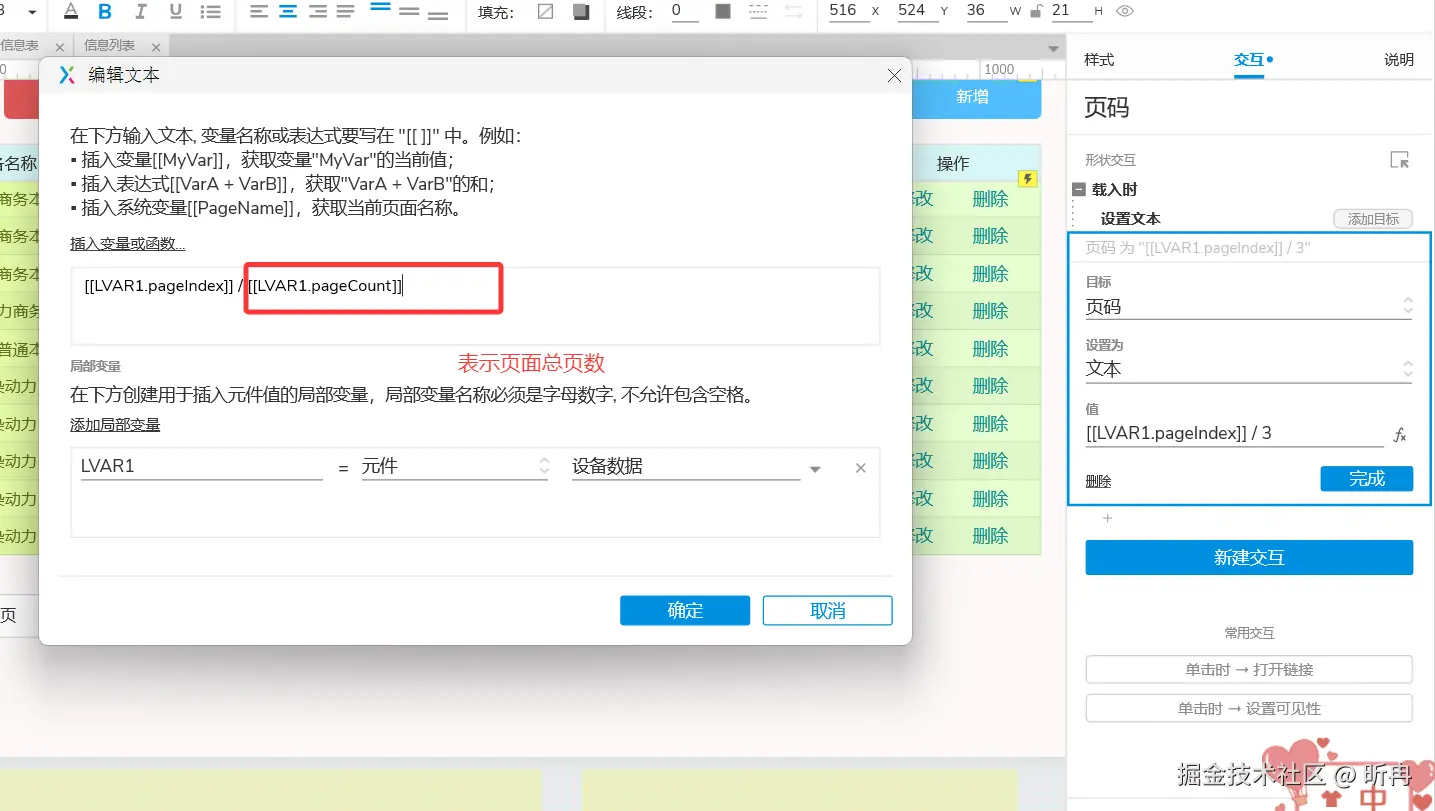Open the 目标 页码 dropdown
Screen dimensions: 1435x811
1249,307
